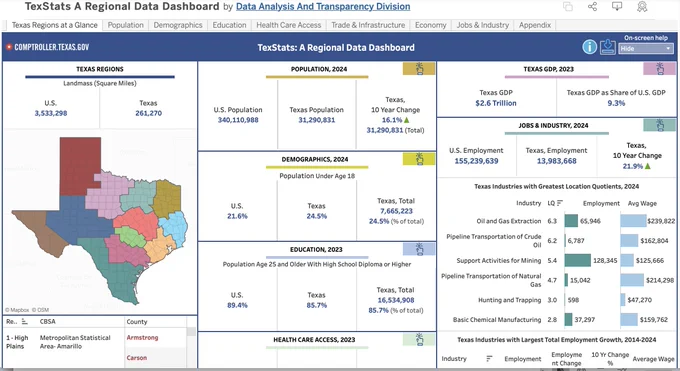Click Armstrong county entry
Screen dimensions: 680x371
coord(142,338)
